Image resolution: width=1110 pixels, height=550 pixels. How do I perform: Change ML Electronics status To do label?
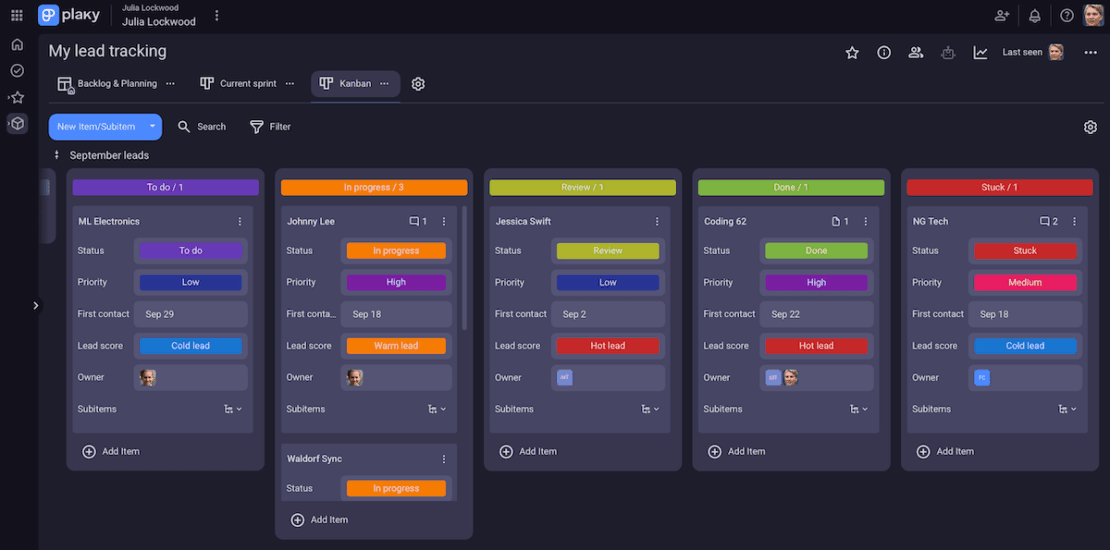[190, 251]
